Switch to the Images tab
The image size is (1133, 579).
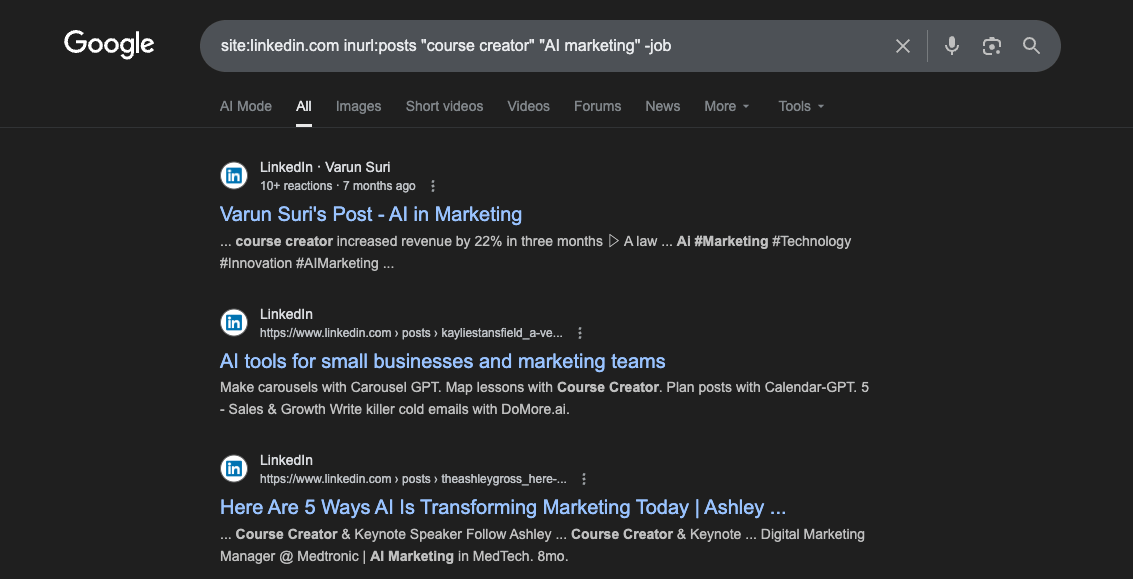point(358,106)
